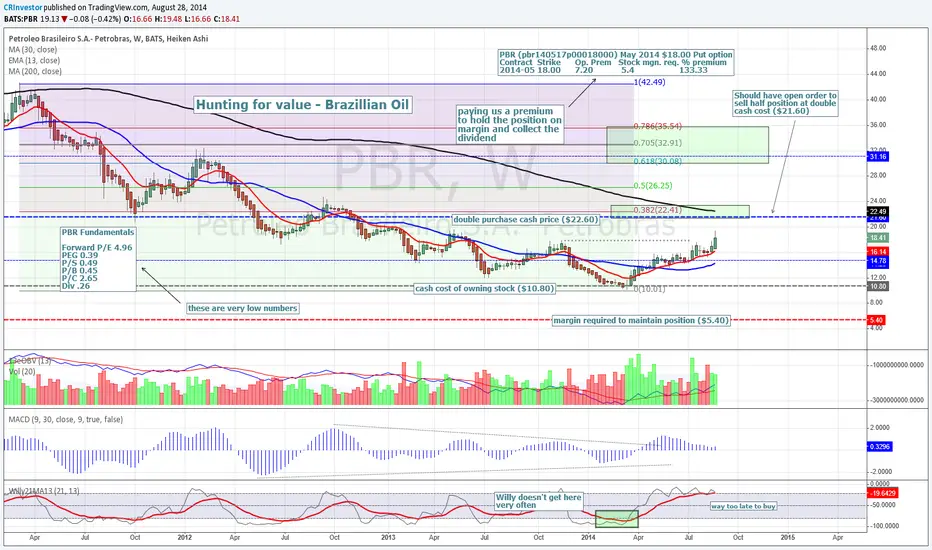Click the green 18.41 last price tag

878,238
